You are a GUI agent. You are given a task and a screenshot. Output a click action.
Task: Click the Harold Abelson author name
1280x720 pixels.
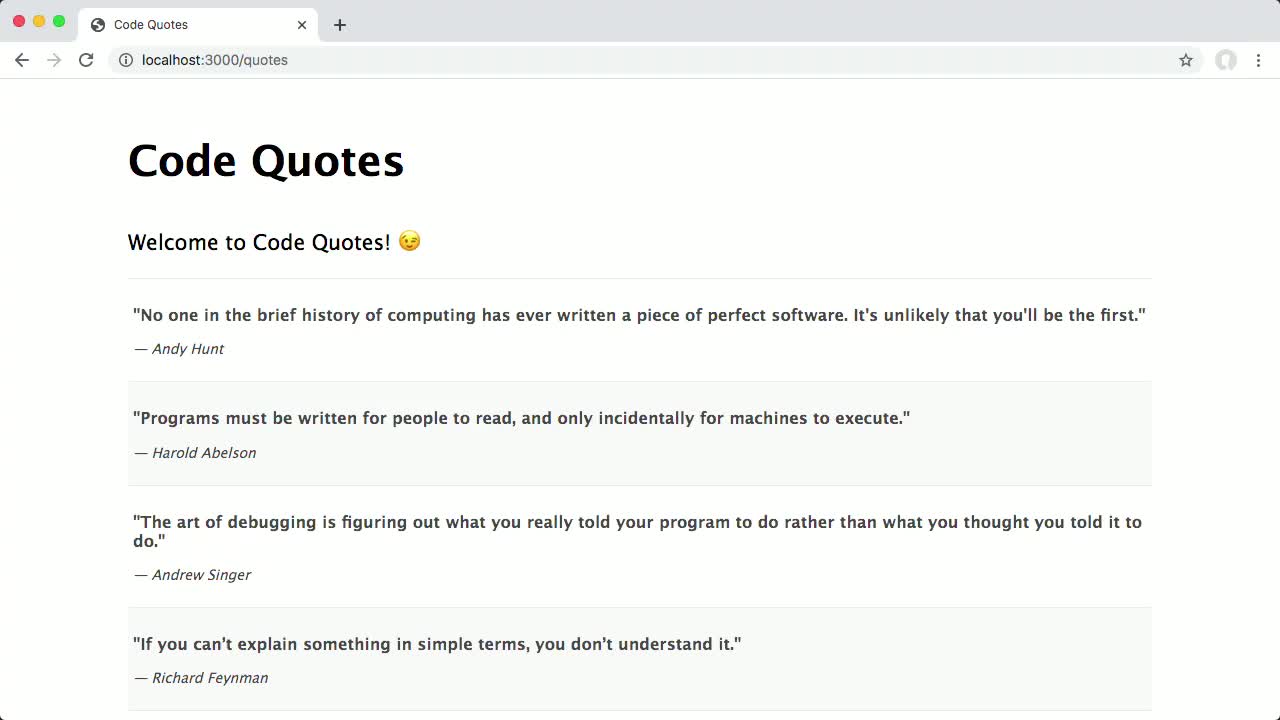(204, 453)
